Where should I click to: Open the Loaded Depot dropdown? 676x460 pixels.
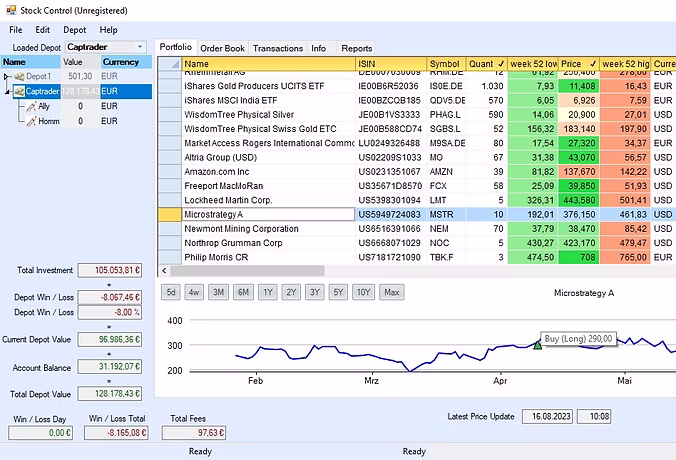tap(141, 46)
